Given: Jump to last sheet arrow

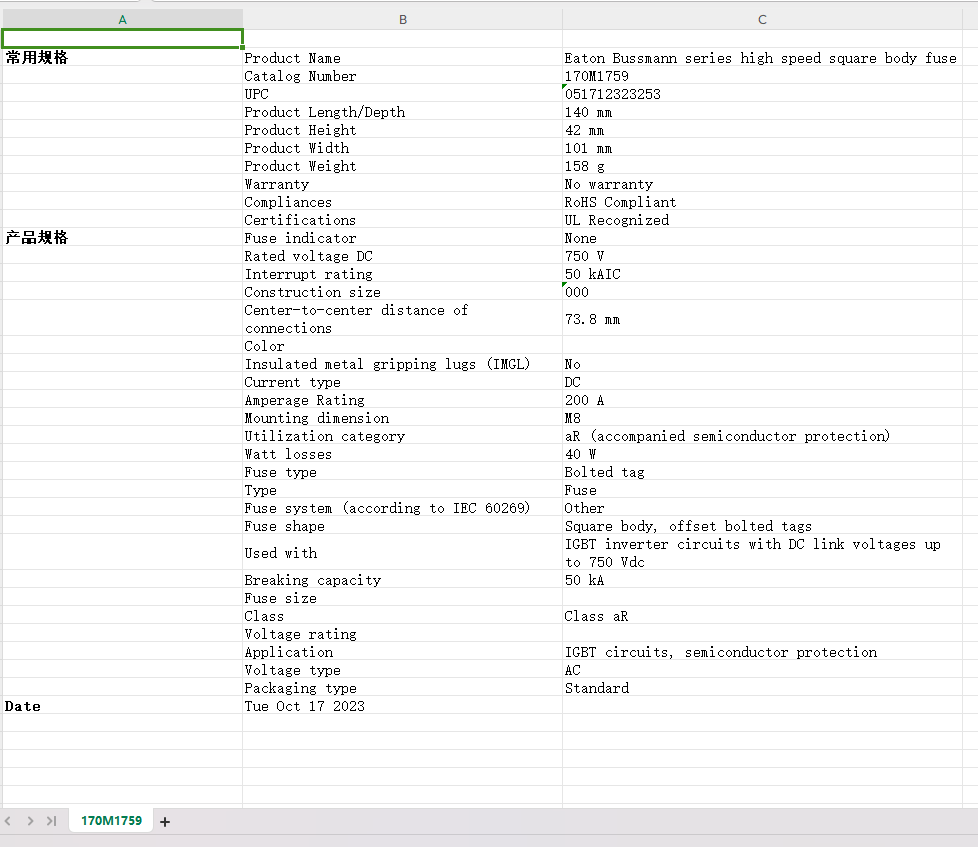Looking at the screenshot, I should tap(52, 821).
